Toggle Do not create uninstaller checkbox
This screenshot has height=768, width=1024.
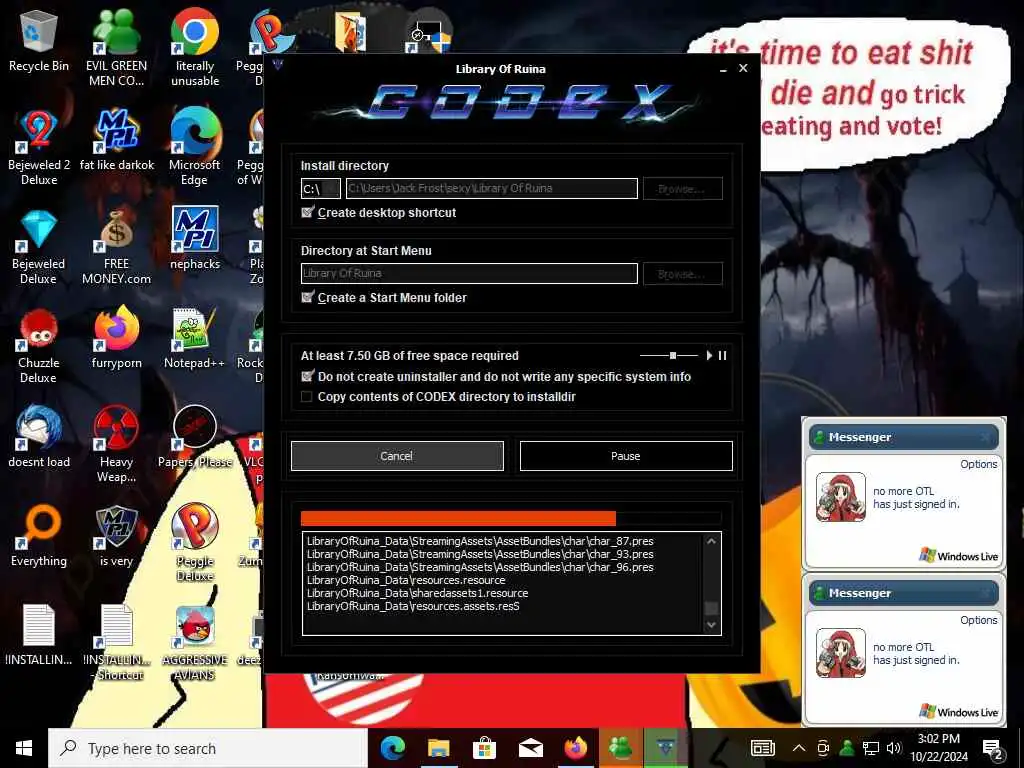tap(308, 376)
